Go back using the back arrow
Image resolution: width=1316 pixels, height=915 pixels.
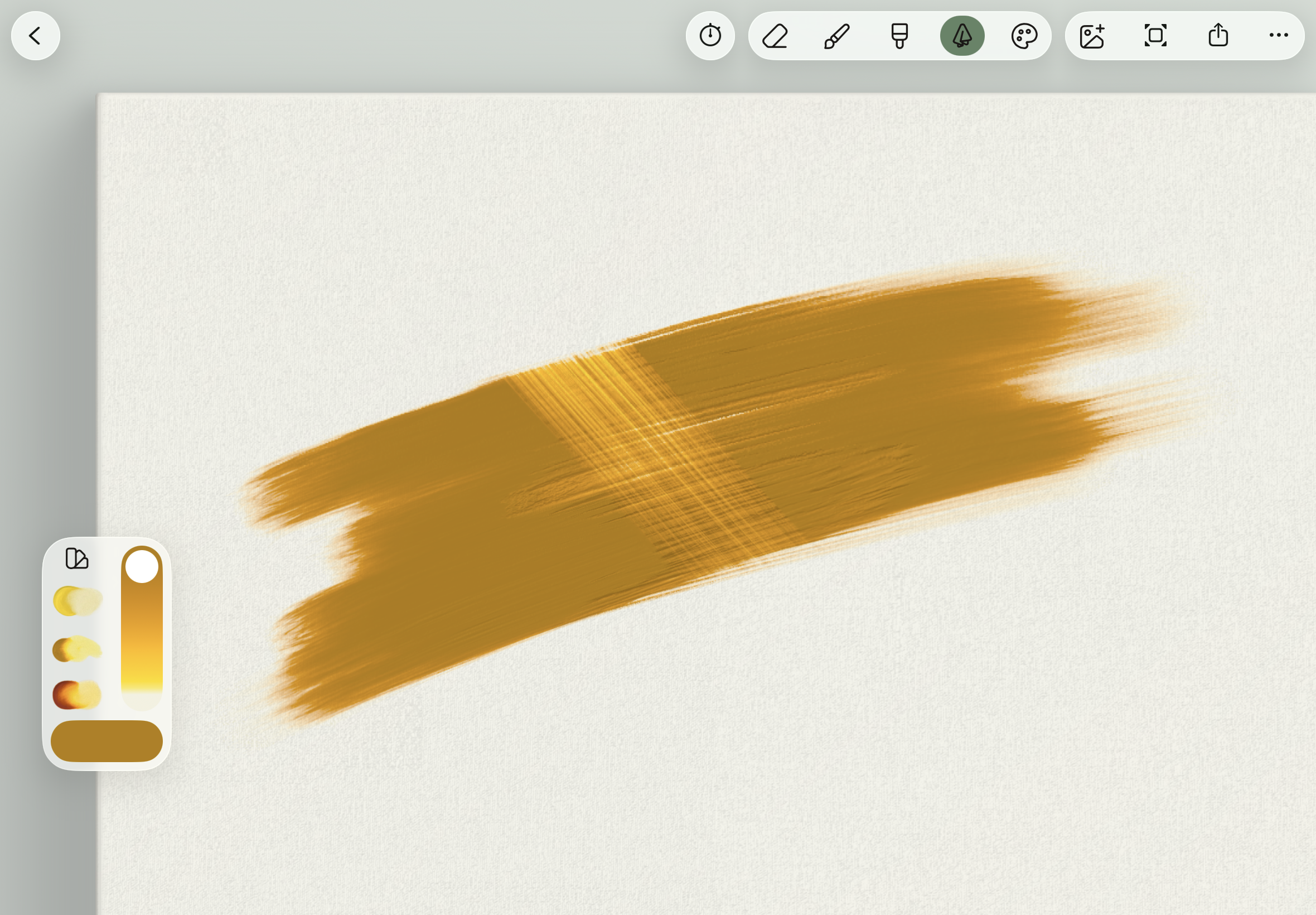(x=36, y=36)
